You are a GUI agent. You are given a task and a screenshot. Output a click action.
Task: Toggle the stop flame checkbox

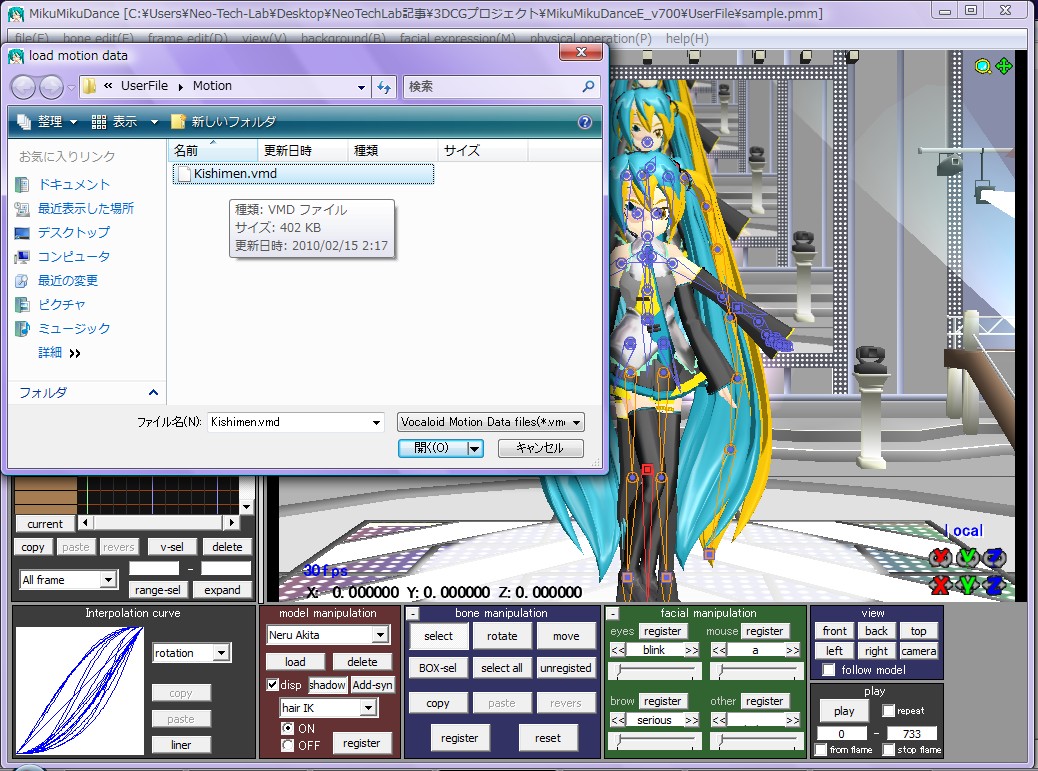(888, 749)
